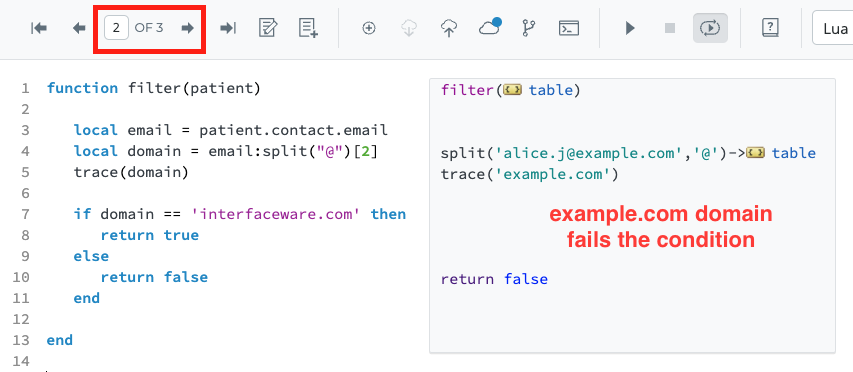Run script with play button

click(x=630, y=28)
